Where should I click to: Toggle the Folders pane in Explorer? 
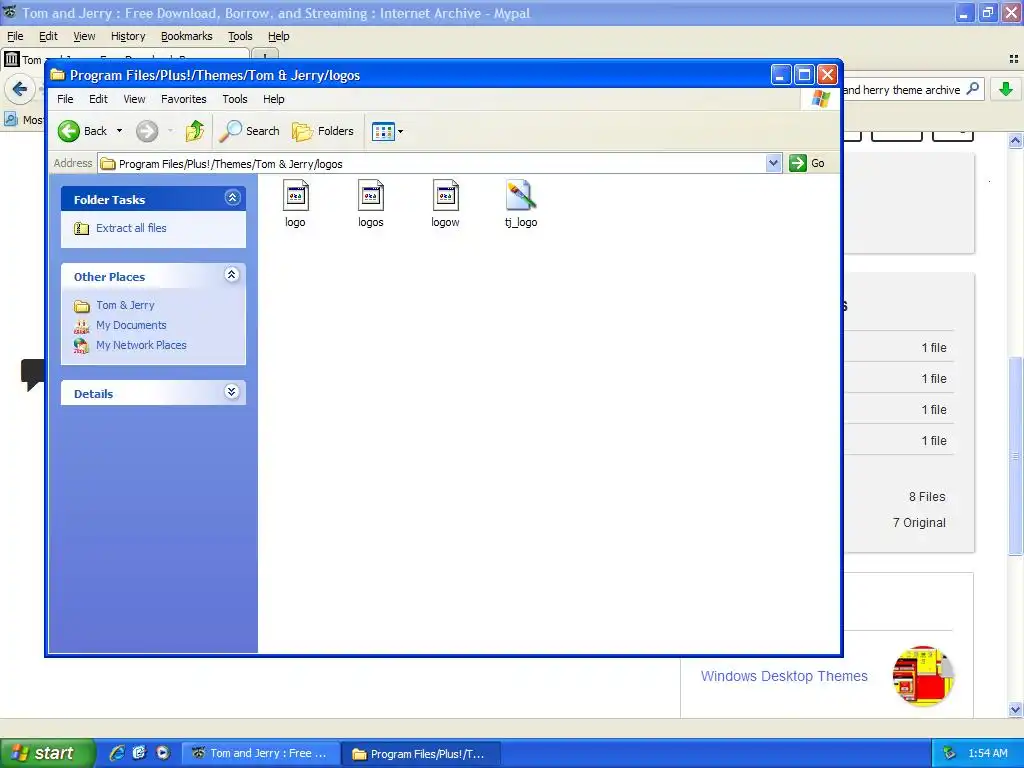click(x=323, y=131)
